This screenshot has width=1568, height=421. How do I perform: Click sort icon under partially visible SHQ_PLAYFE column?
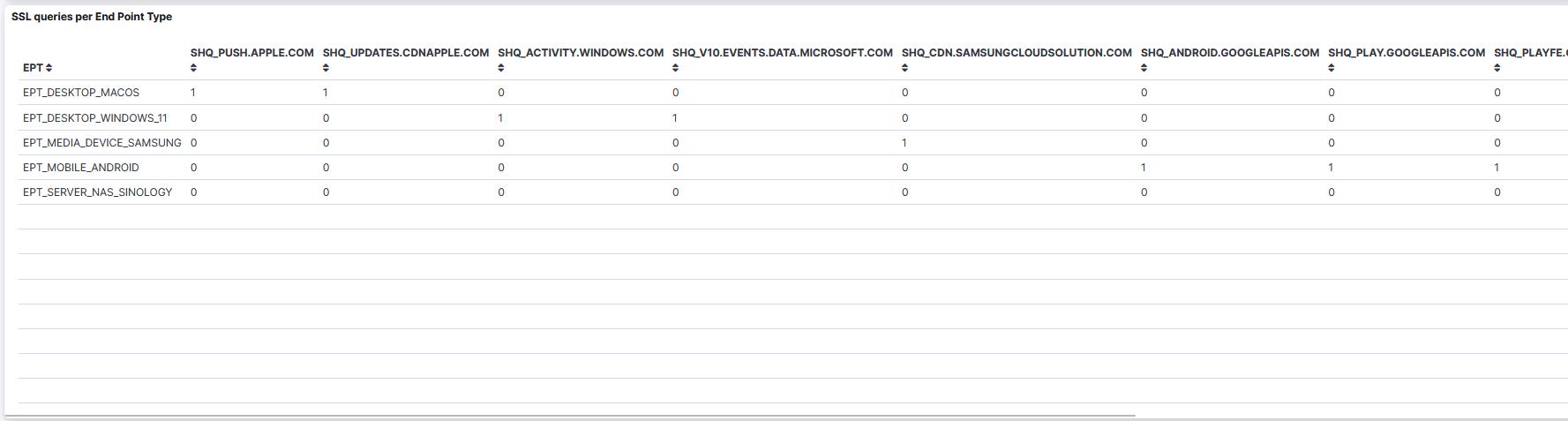coord(1497,68)
